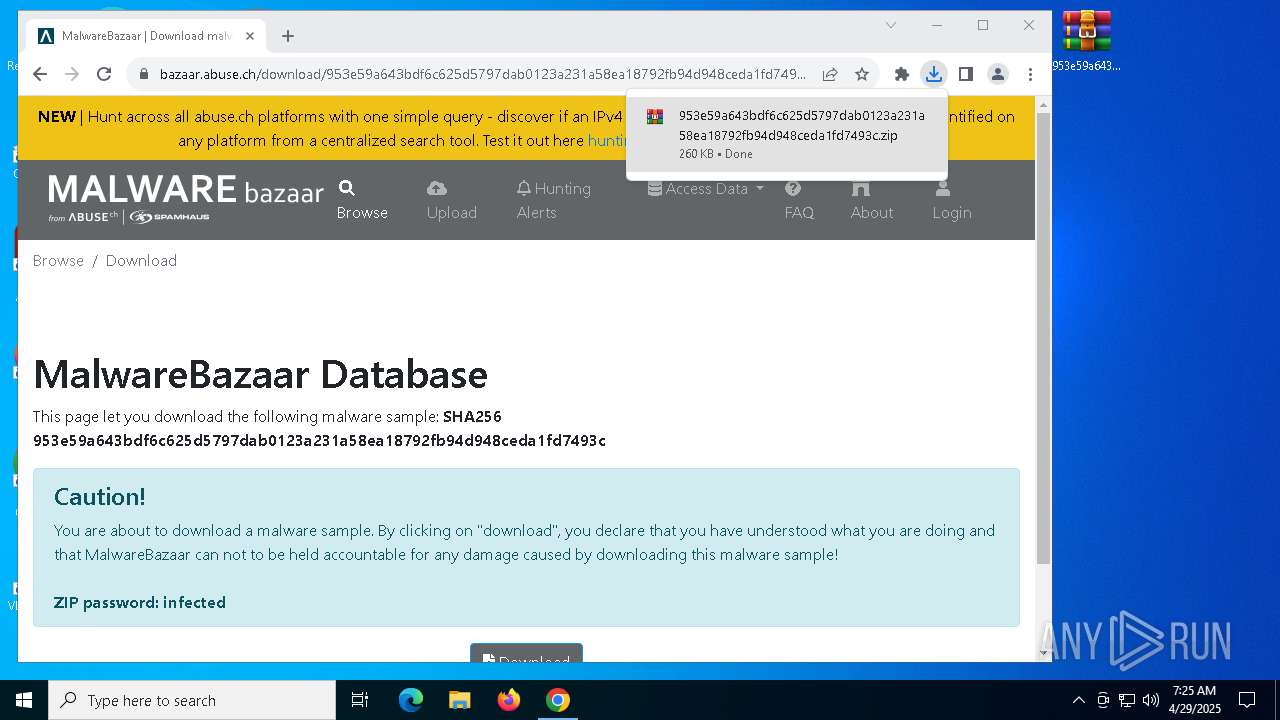This screenshot has height=720, width=1280.
Task: Launch Microsoft Edge from taskbar
Action: pyautogui.click(x=411, y=700)
